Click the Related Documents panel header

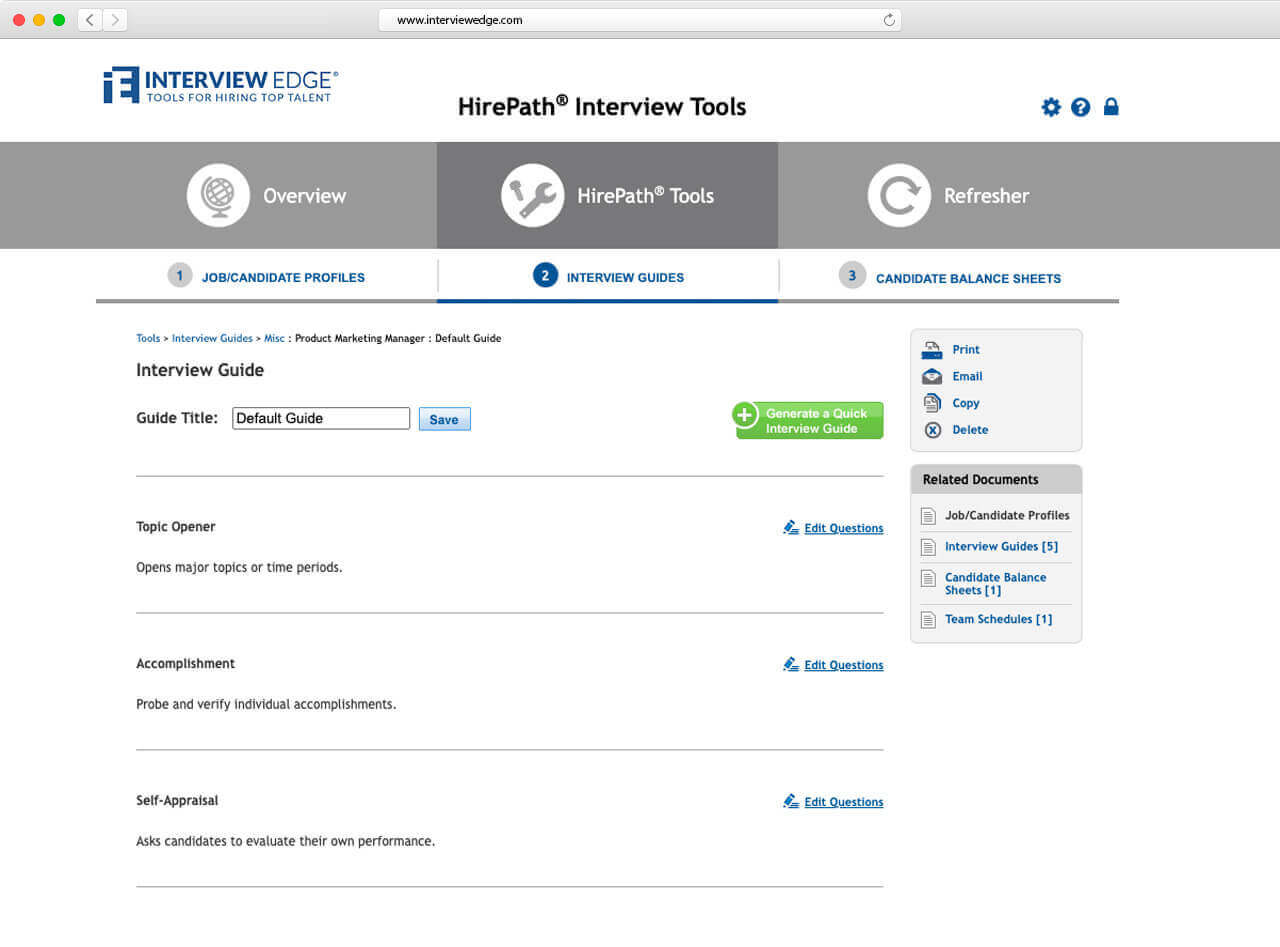click(x=996, y=479)
